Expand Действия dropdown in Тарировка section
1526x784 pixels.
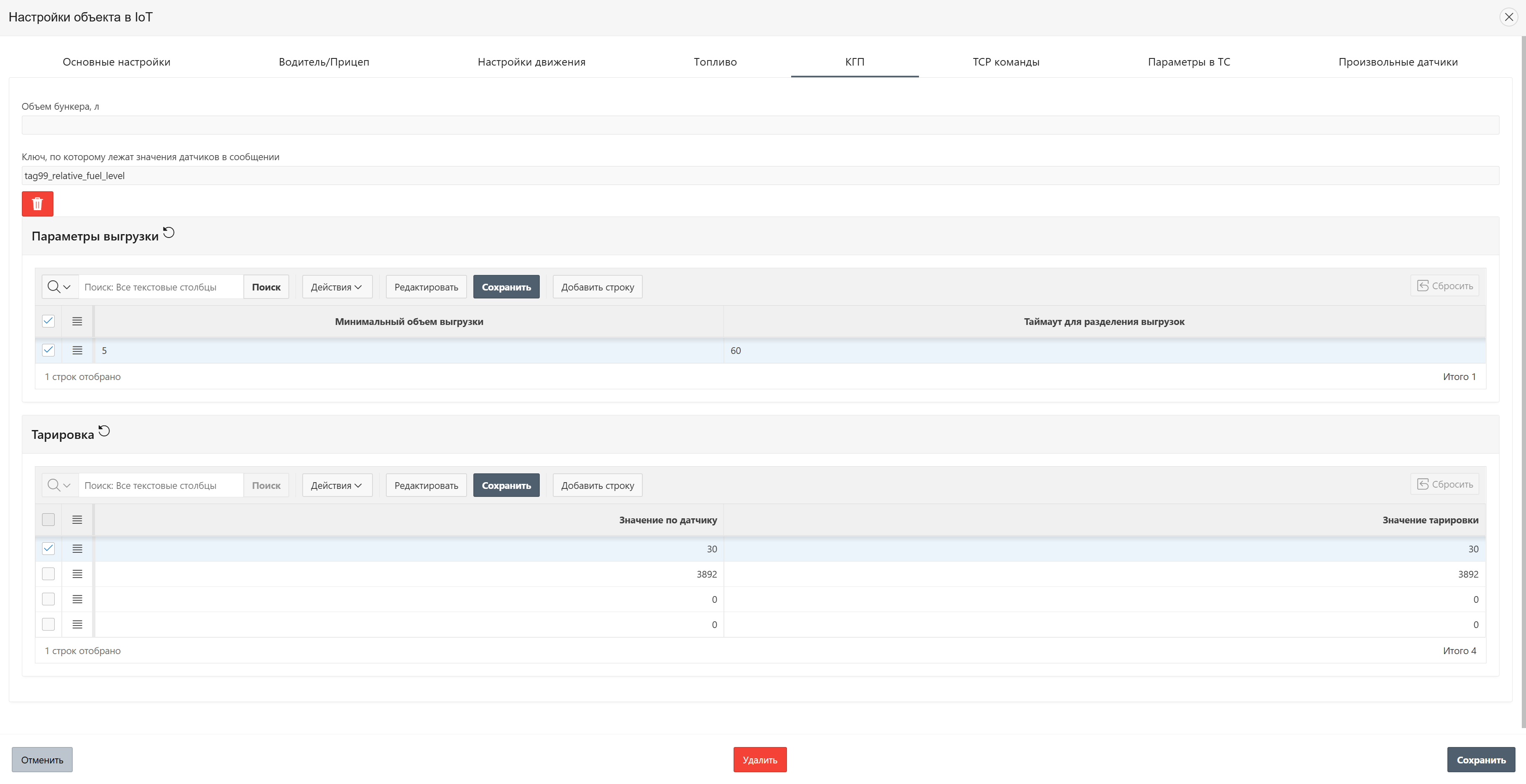[336, 486]
